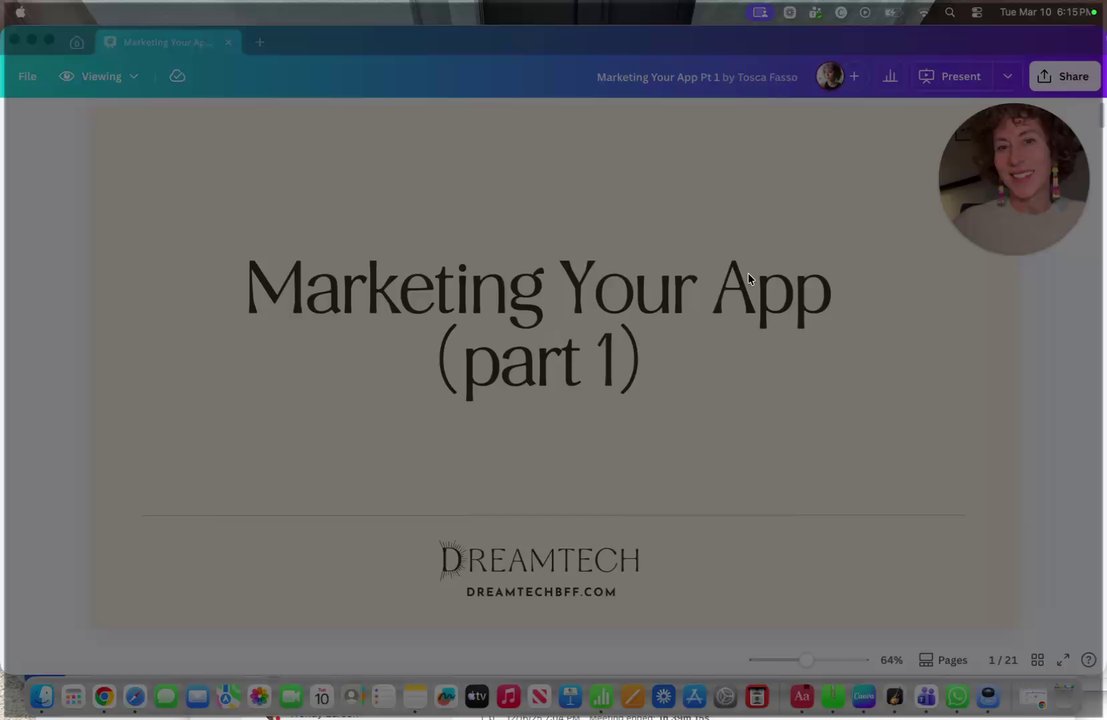Open Numbers from the dock

(x=601, y=697)
